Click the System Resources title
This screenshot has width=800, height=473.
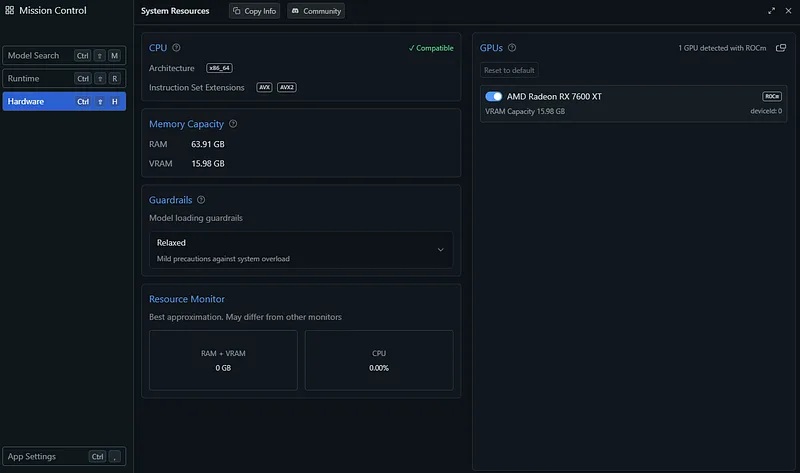(x=175, y=11)
